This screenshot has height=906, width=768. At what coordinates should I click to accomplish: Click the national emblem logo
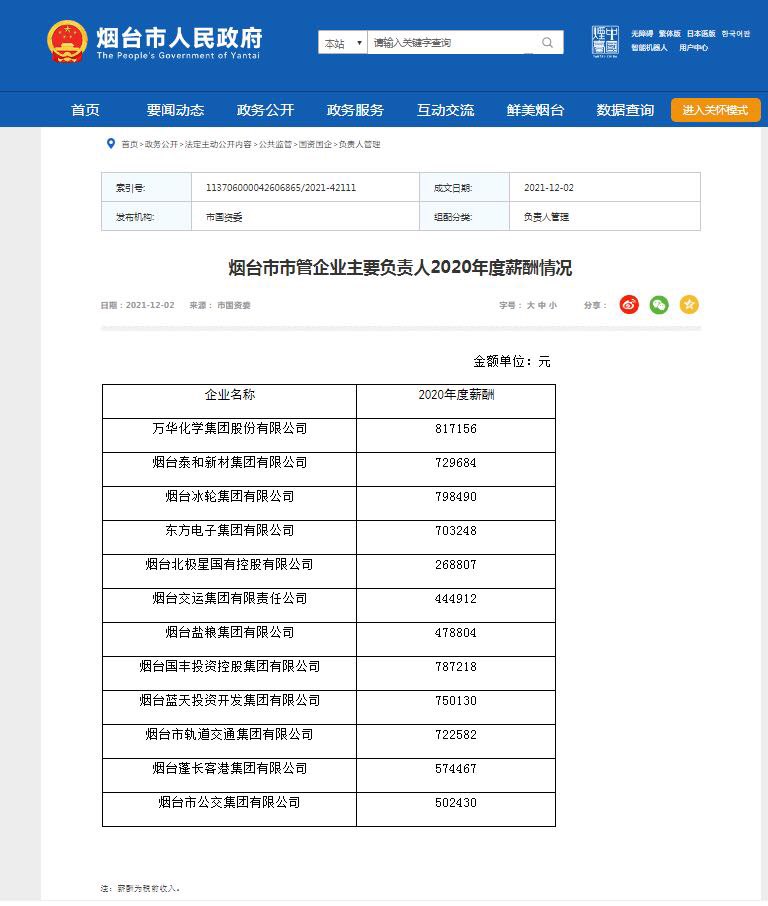tap(67, 42)
